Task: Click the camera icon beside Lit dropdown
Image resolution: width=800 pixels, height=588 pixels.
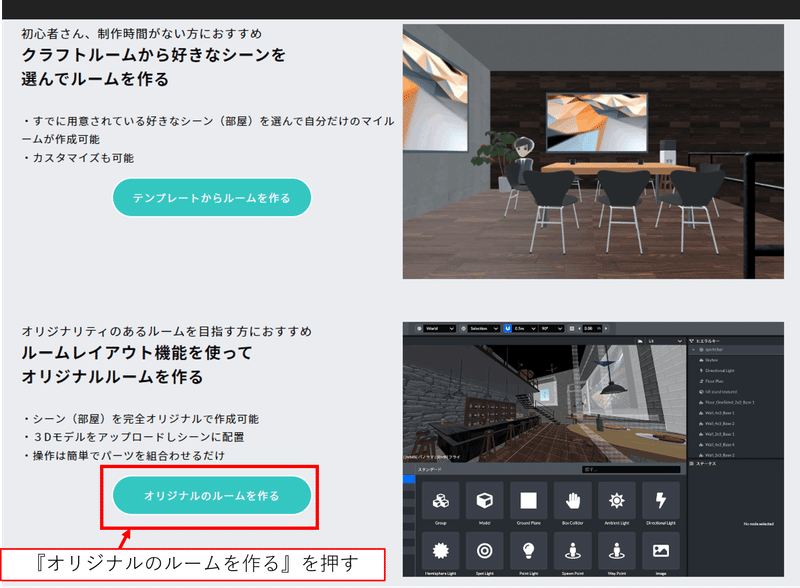Action: (640, 341)
